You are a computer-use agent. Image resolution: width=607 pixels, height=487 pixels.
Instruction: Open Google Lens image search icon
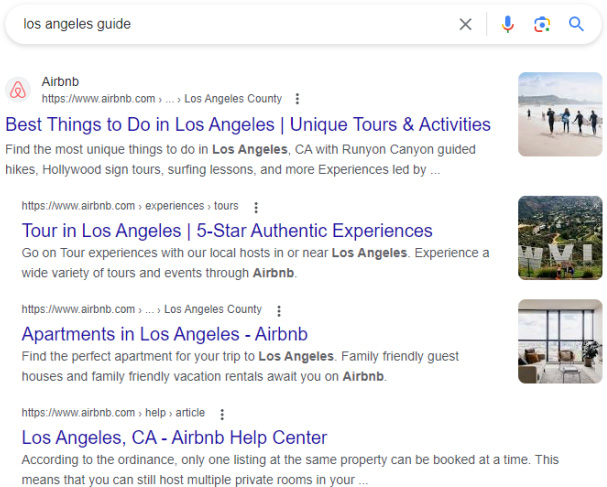[x=542, y=24]
